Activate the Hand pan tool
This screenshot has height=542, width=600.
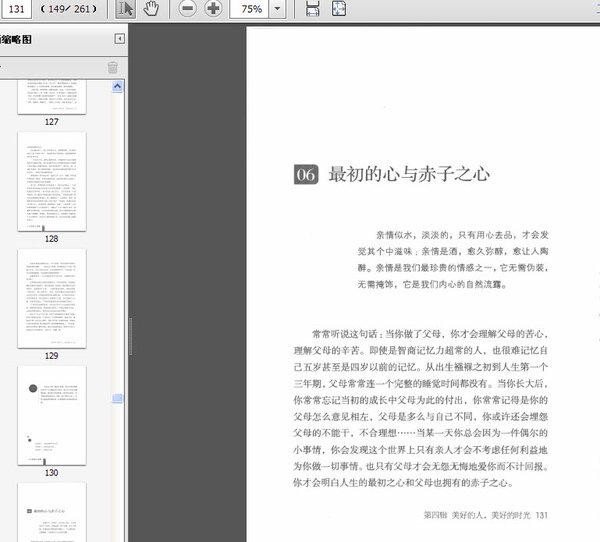151,8
